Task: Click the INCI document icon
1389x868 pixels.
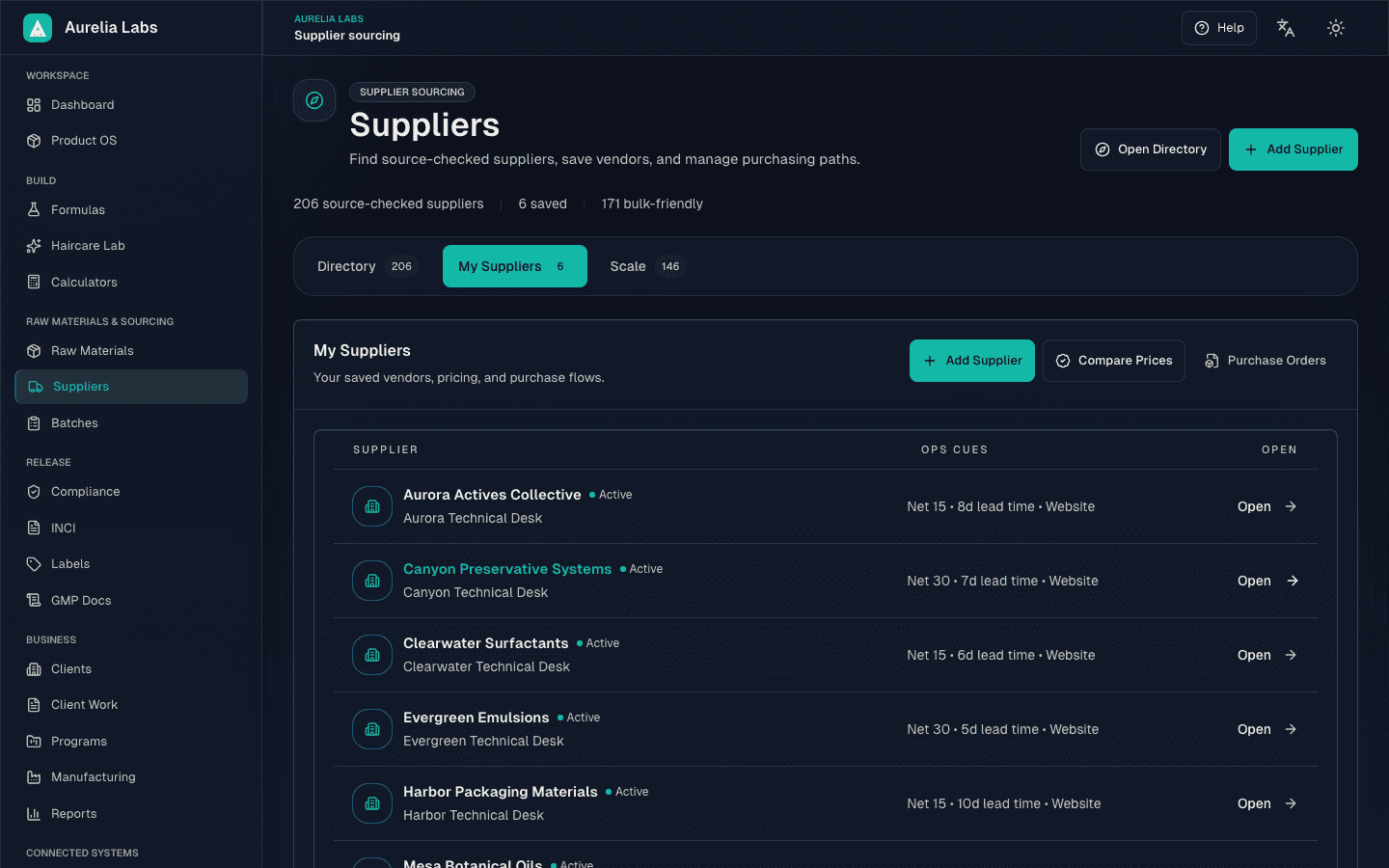Action: (x=34, y=529)
